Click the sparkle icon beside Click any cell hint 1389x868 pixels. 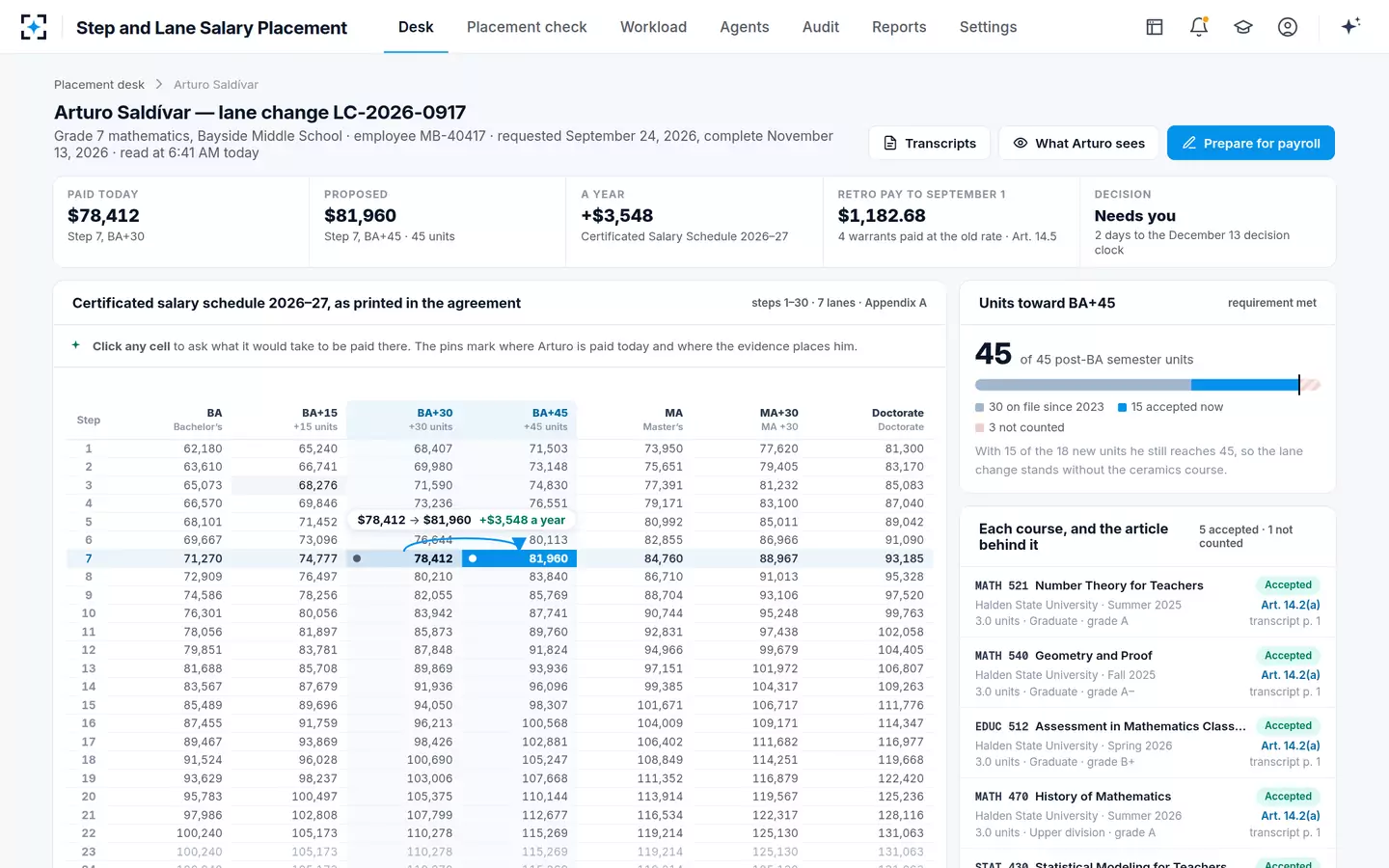tap(76, 345)
